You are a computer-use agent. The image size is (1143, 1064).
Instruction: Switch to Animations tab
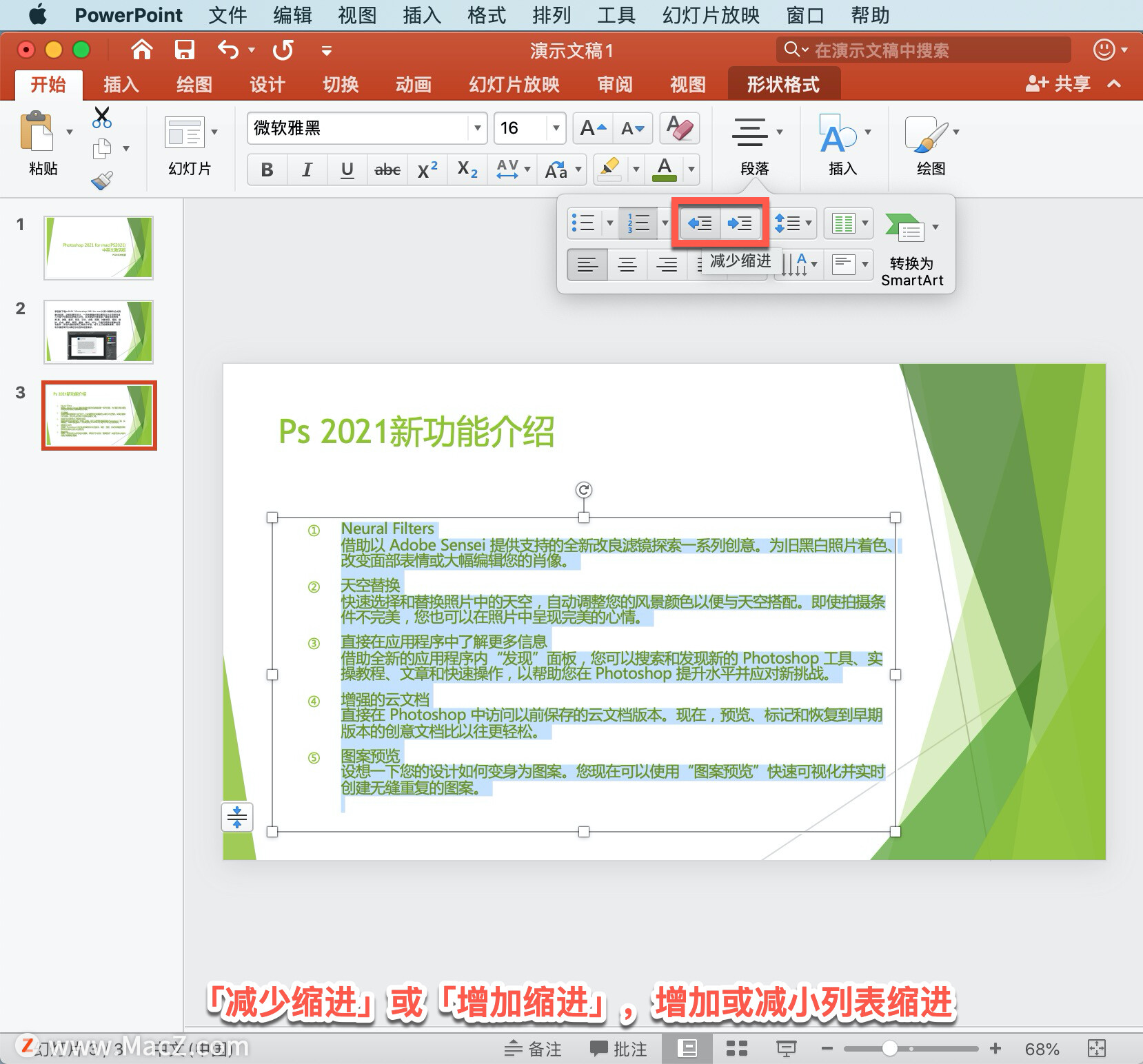413,85
